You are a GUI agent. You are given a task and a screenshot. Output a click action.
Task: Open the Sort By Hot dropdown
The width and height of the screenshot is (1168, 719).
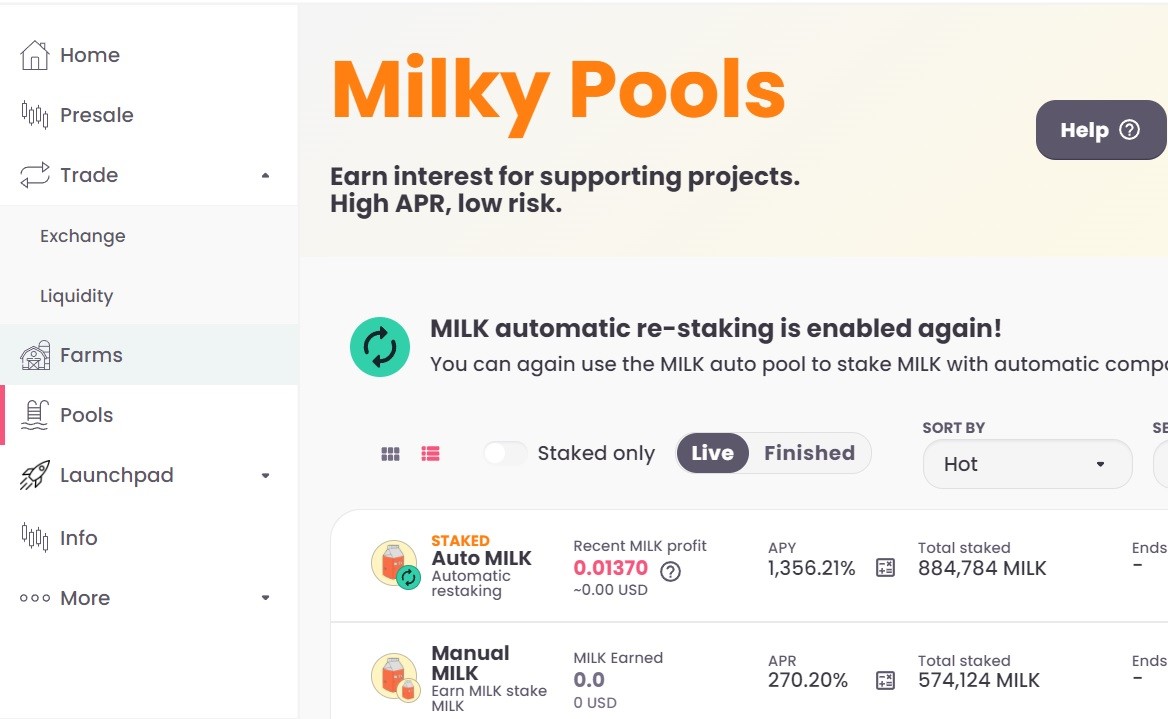pyautogui.click(x=1027, y=464)
